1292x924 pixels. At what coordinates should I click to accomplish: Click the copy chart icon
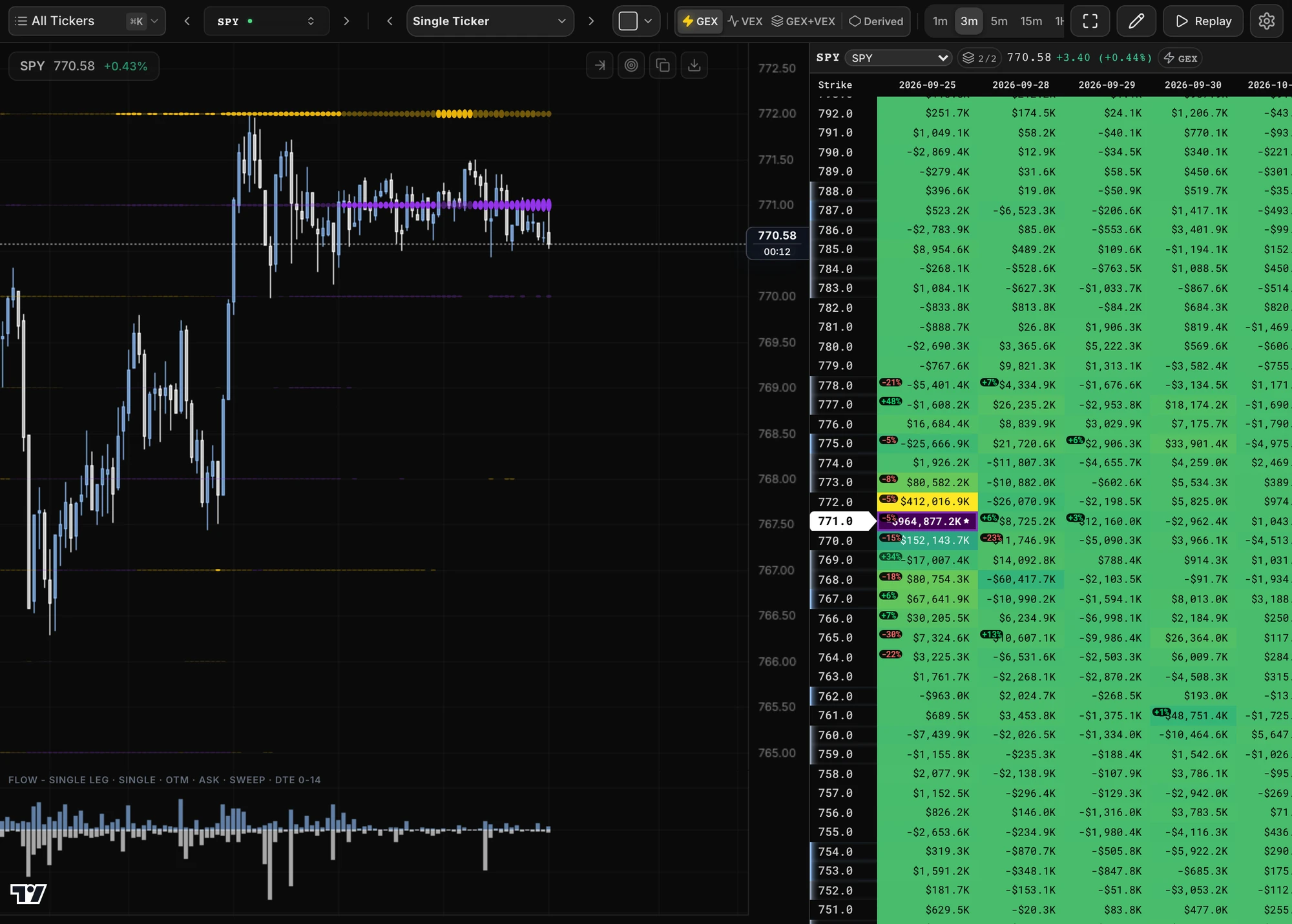[663, 65]
